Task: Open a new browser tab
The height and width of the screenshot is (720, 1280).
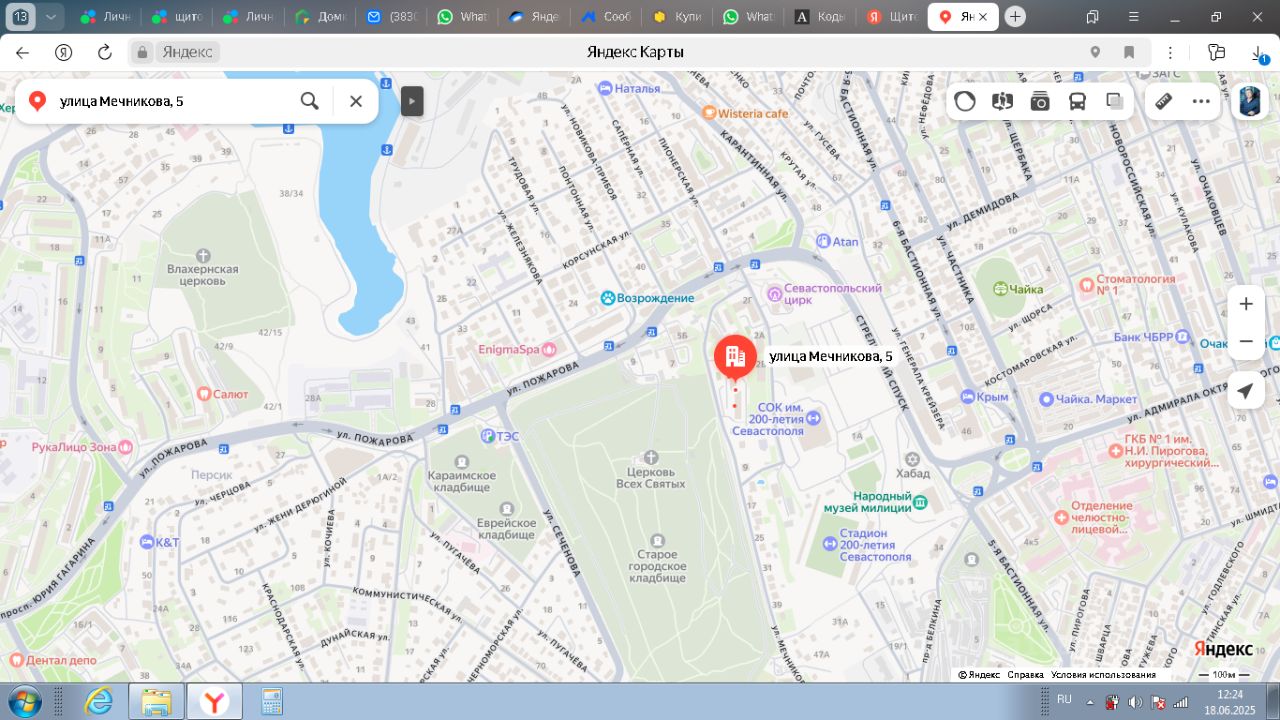Action: point(1015,17)
